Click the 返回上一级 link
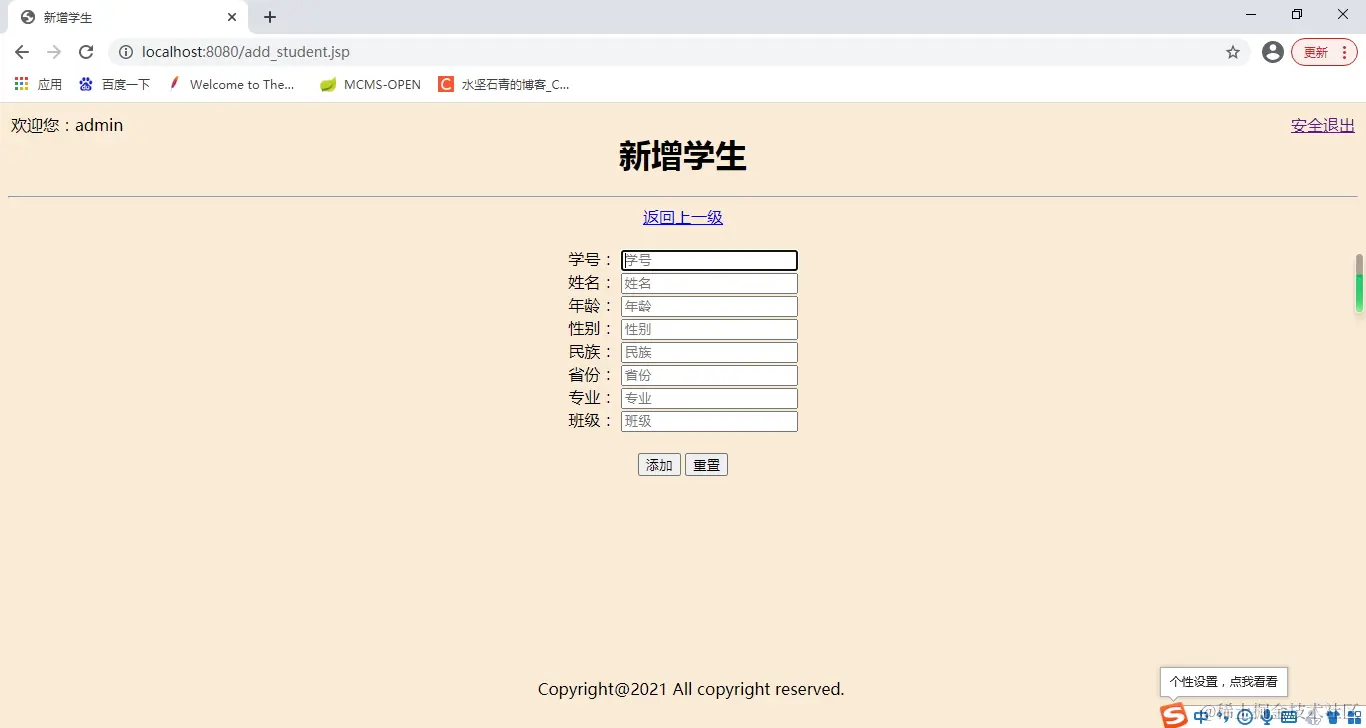Screen dimensions: 1366x728 (x=683, y=217)
